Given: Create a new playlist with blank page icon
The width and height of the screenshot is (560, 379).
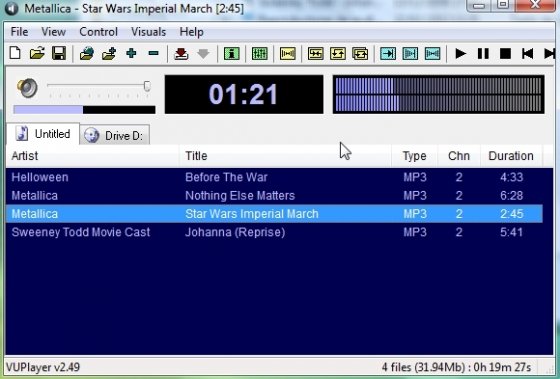Looking at the screenshot, I should tap(15, 54).
